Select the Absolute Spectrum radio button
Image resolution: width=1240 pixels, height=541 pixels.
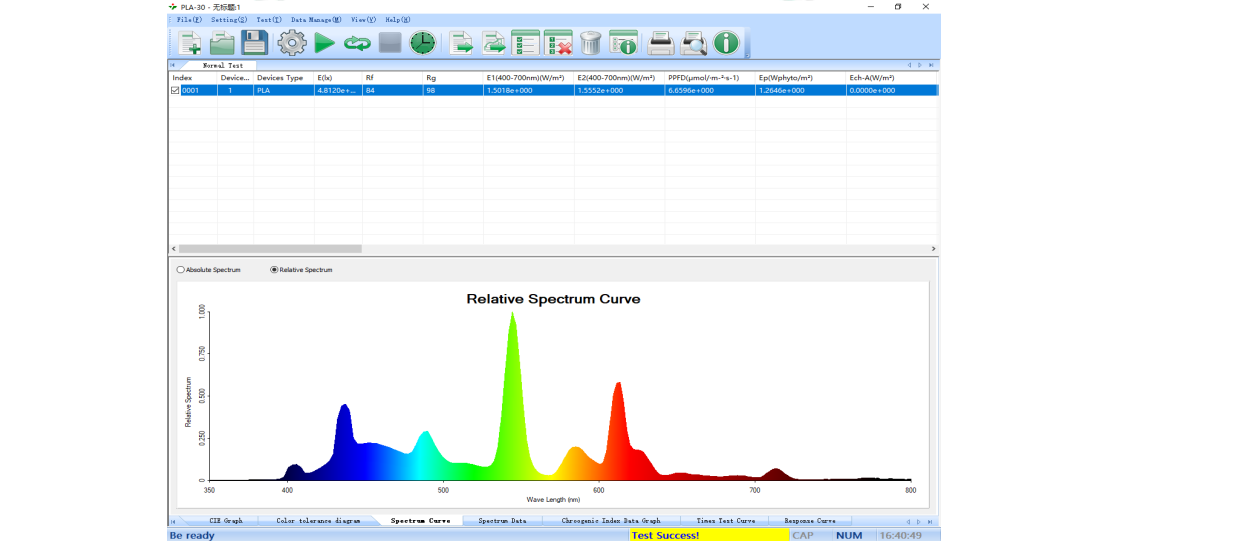[181, 270]
